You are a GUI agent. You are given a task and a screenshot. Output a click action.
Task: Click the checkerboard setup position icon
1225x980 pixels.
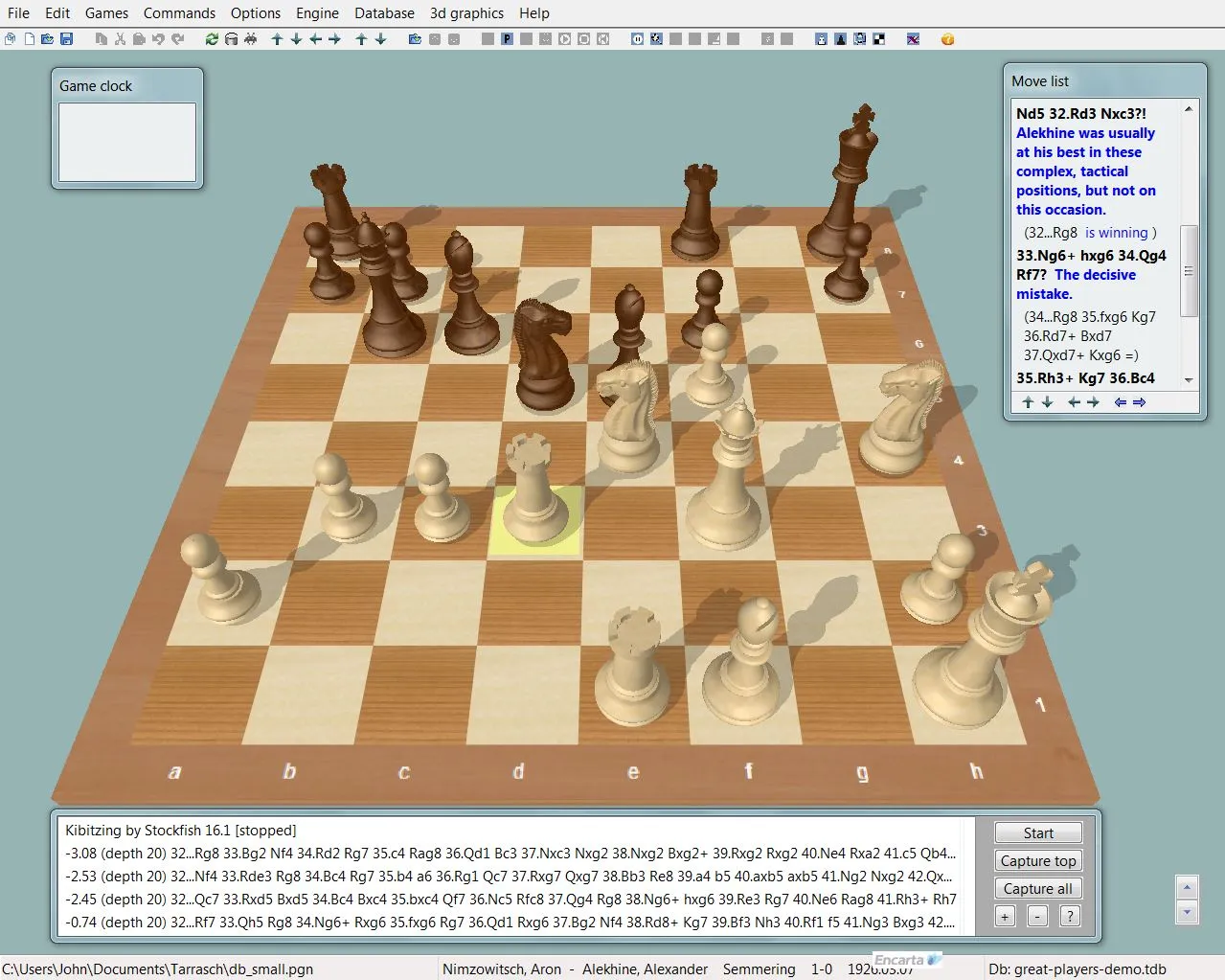click(878, 39)
